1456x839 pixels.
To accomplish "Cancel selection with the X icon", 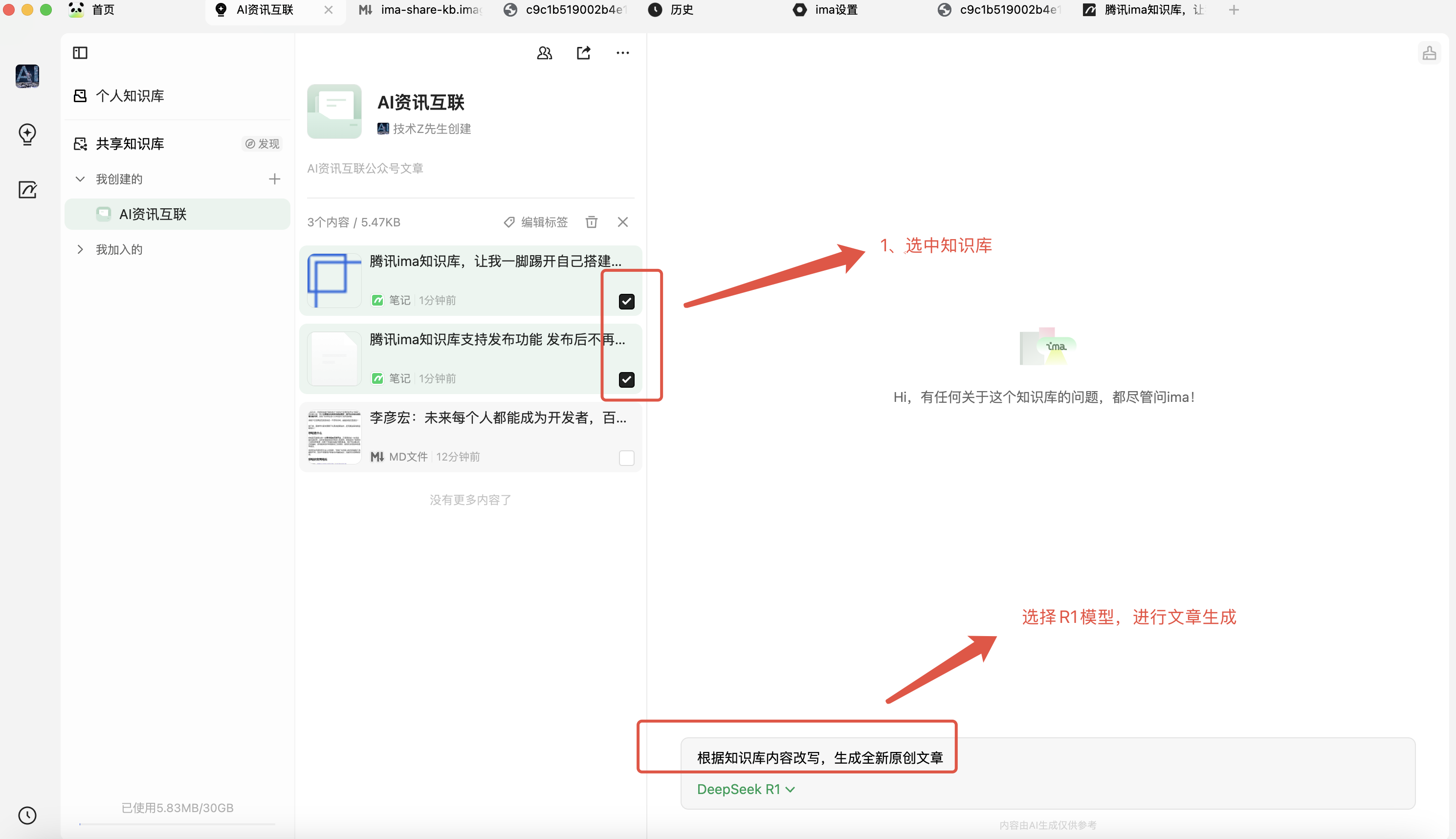I will pyautogui.click(x=623, y=222).
